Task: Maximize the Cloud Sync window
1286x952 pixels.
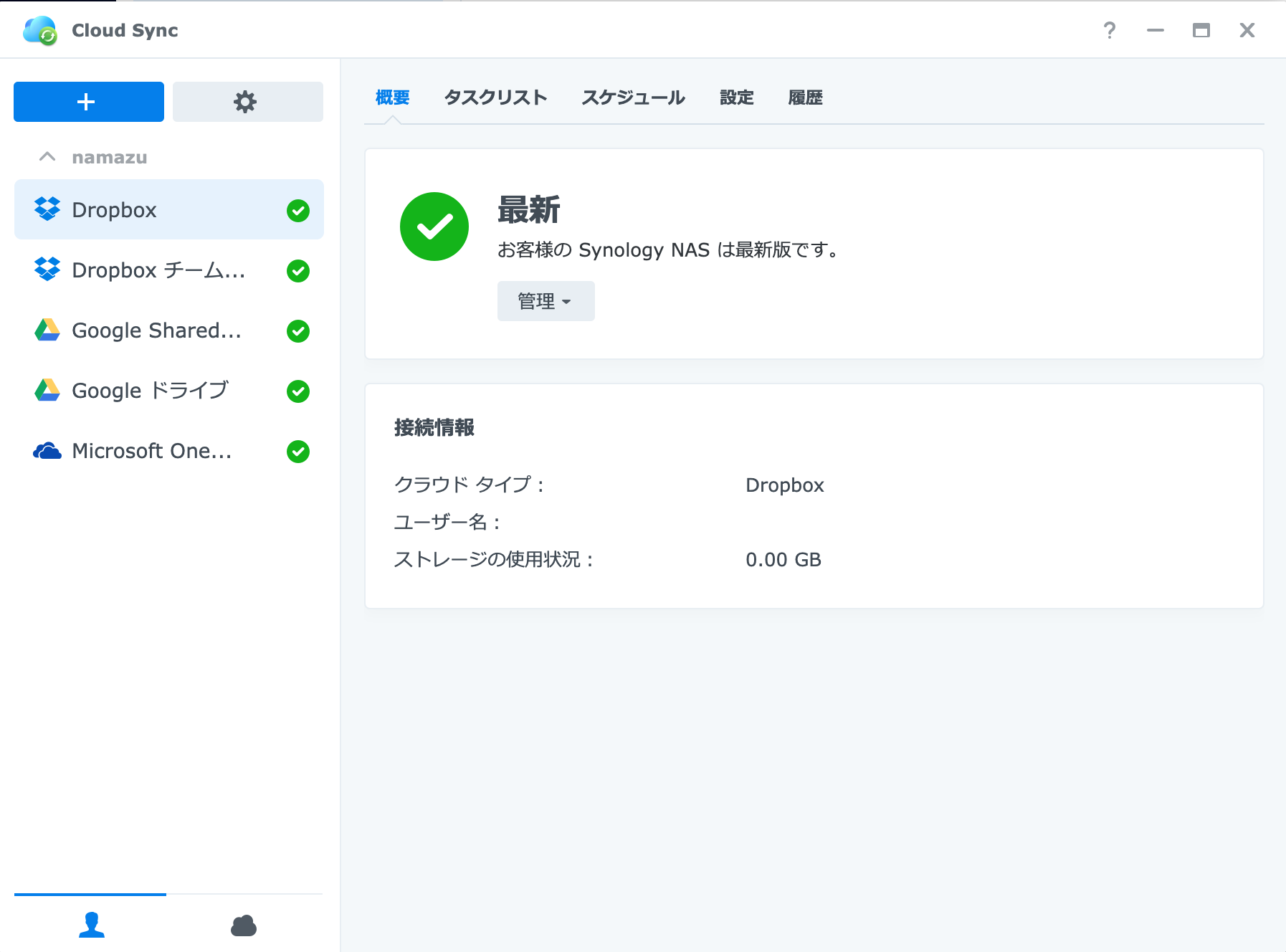Action: [x=1201, y=30]
